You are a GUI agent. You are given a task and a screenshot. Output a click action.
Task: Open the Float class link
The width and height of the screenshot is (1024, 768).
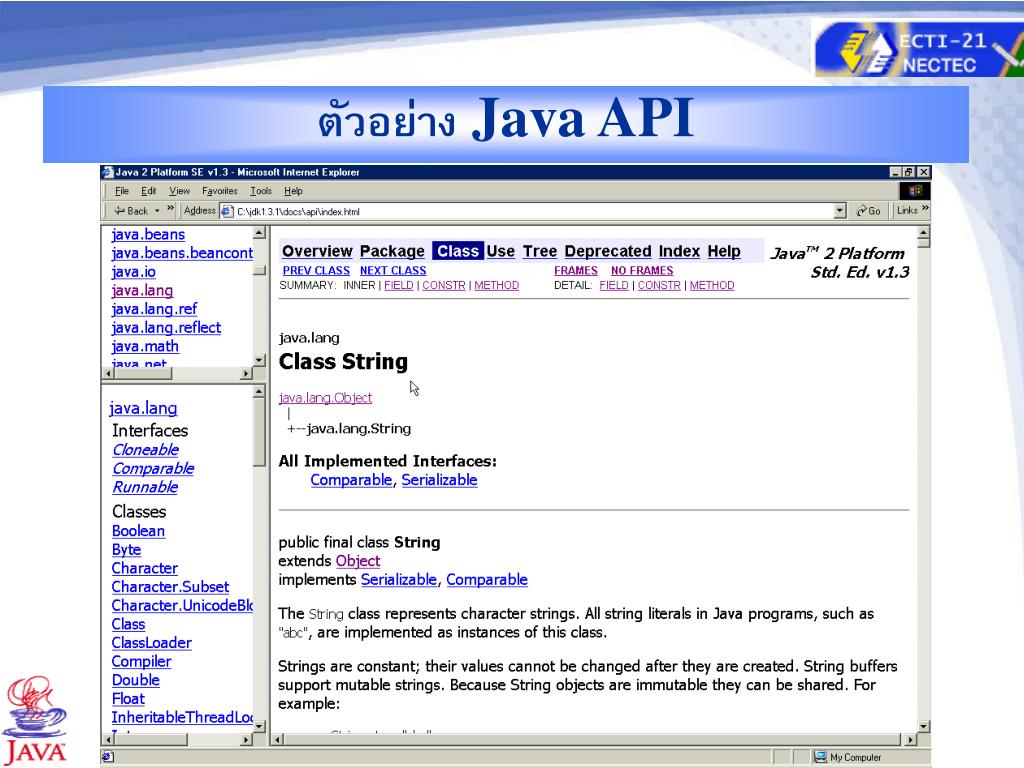pos(128,699)
